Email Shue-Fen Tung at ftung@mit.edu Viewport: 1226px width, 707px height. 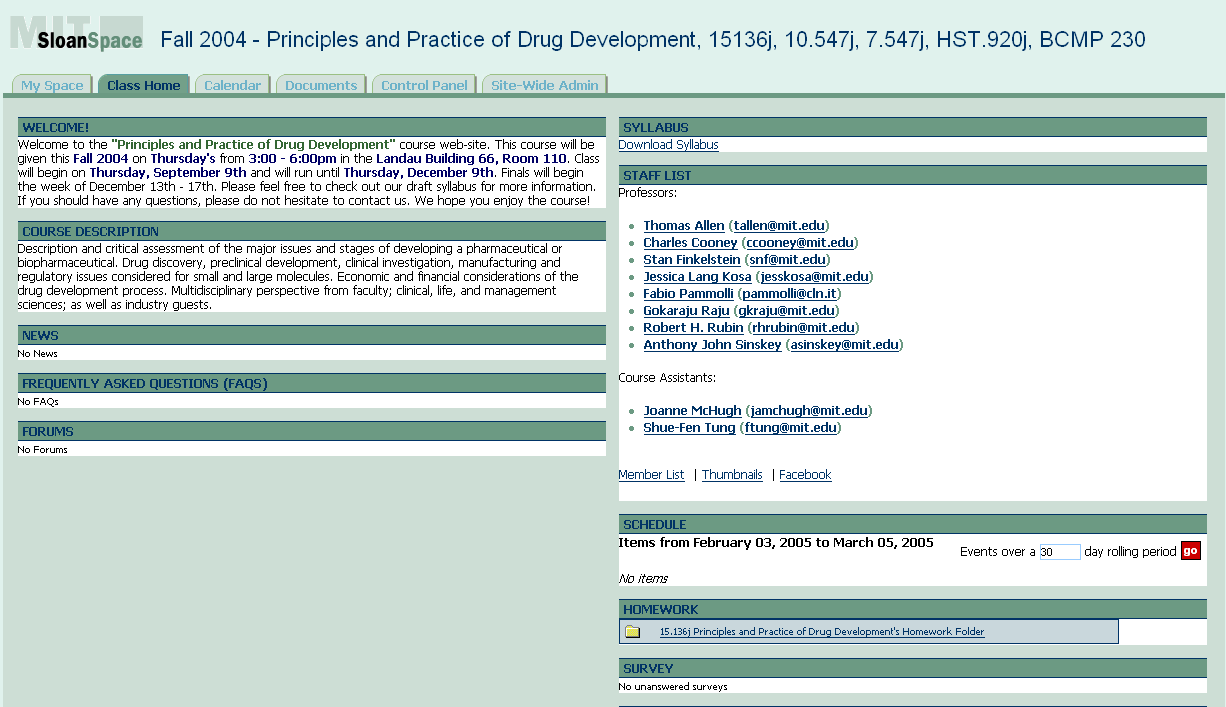(792, 428)
